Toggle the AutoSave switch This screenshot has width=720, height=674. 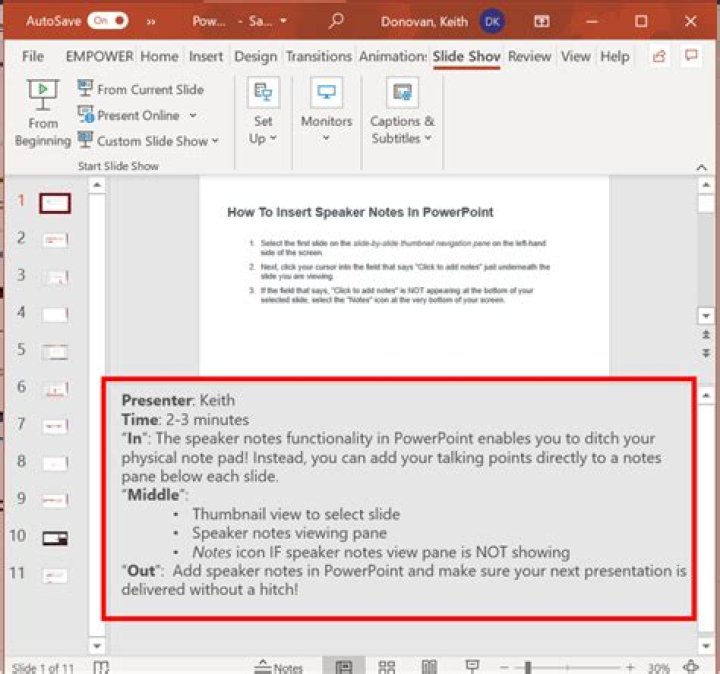pyautogui.click(x=108, y=21)
